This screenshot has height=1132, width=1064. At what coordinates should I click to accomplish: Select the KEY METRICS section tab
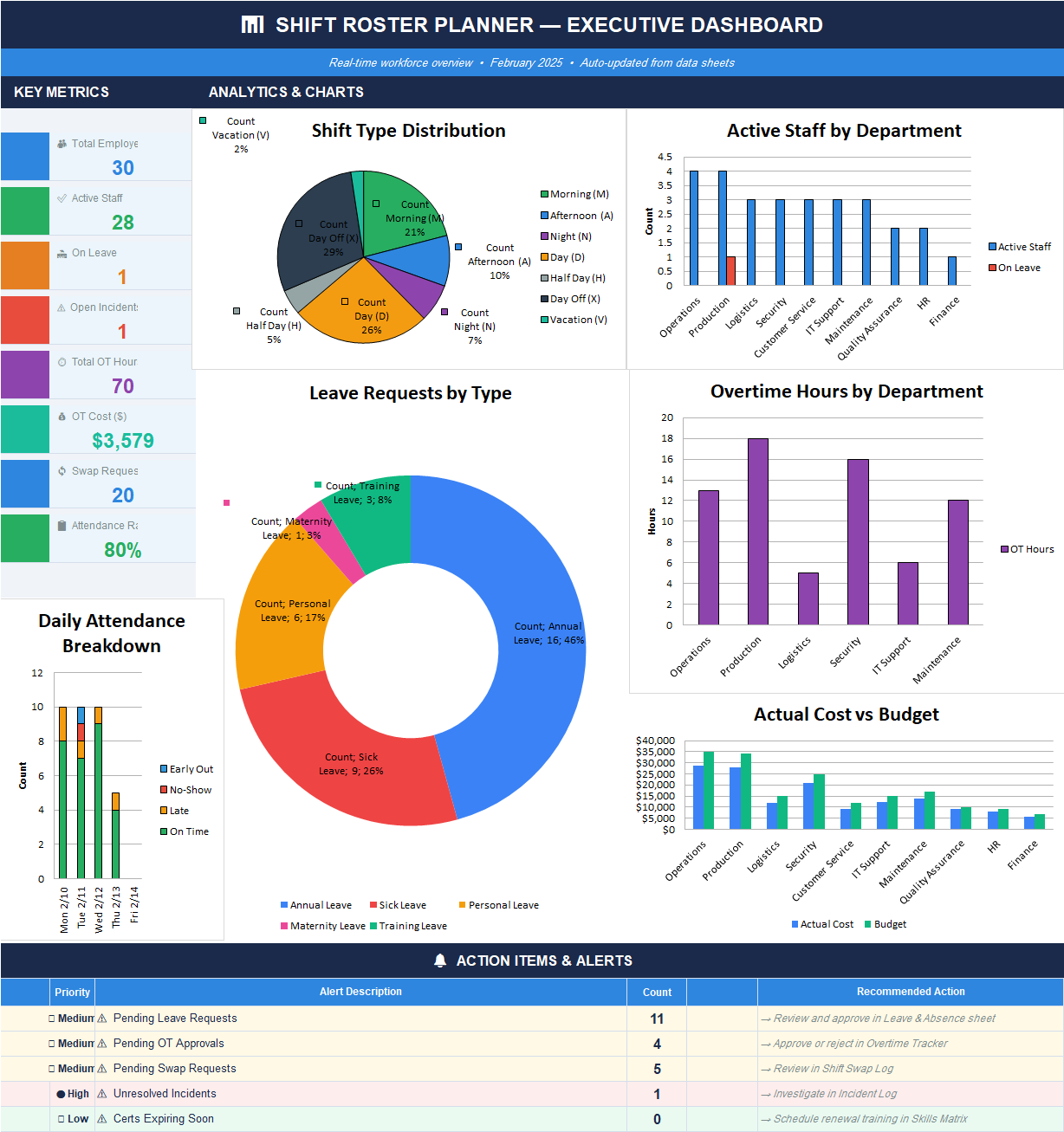pyautogui.click(x=62, y=93)
